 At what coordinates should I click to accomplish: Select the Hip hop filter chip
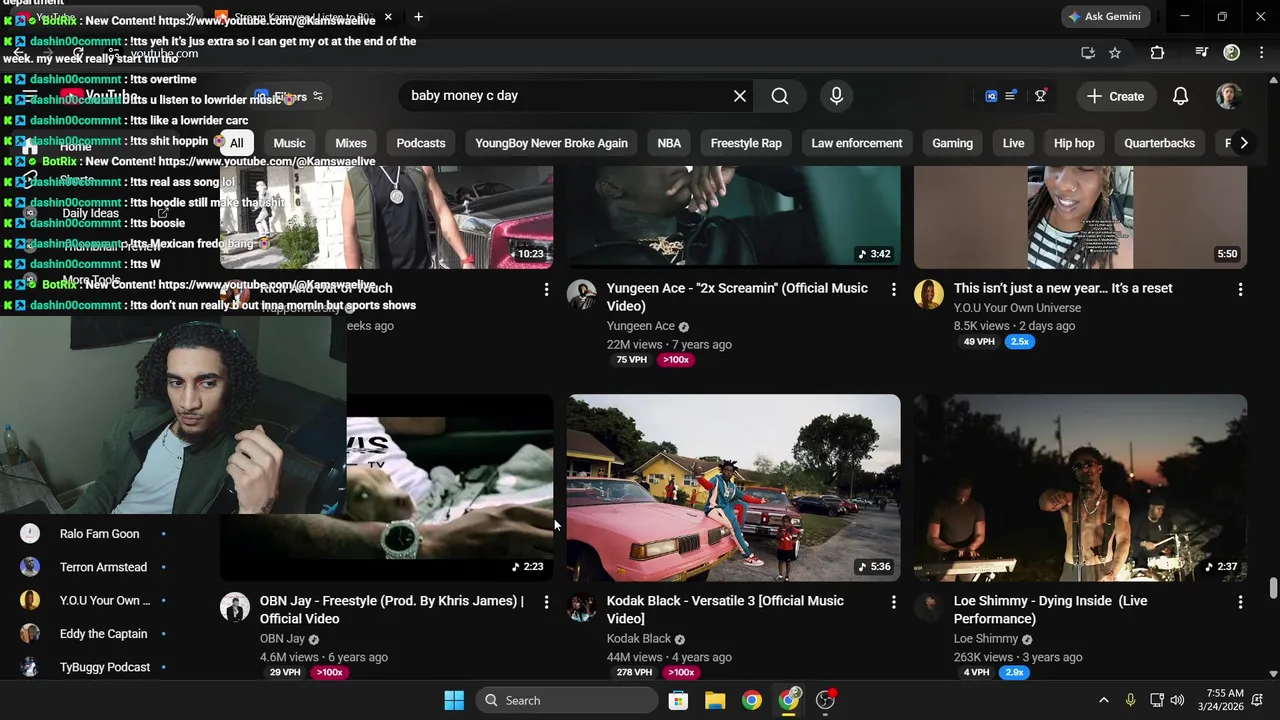tap(1074, 143)
